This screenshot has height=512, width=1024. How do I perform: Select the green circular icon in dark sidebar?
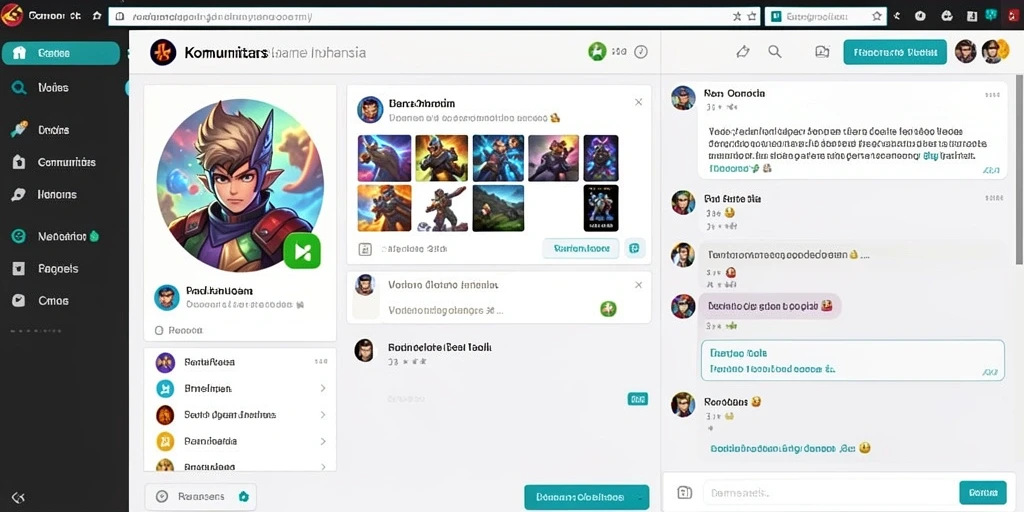coord(19,236)
